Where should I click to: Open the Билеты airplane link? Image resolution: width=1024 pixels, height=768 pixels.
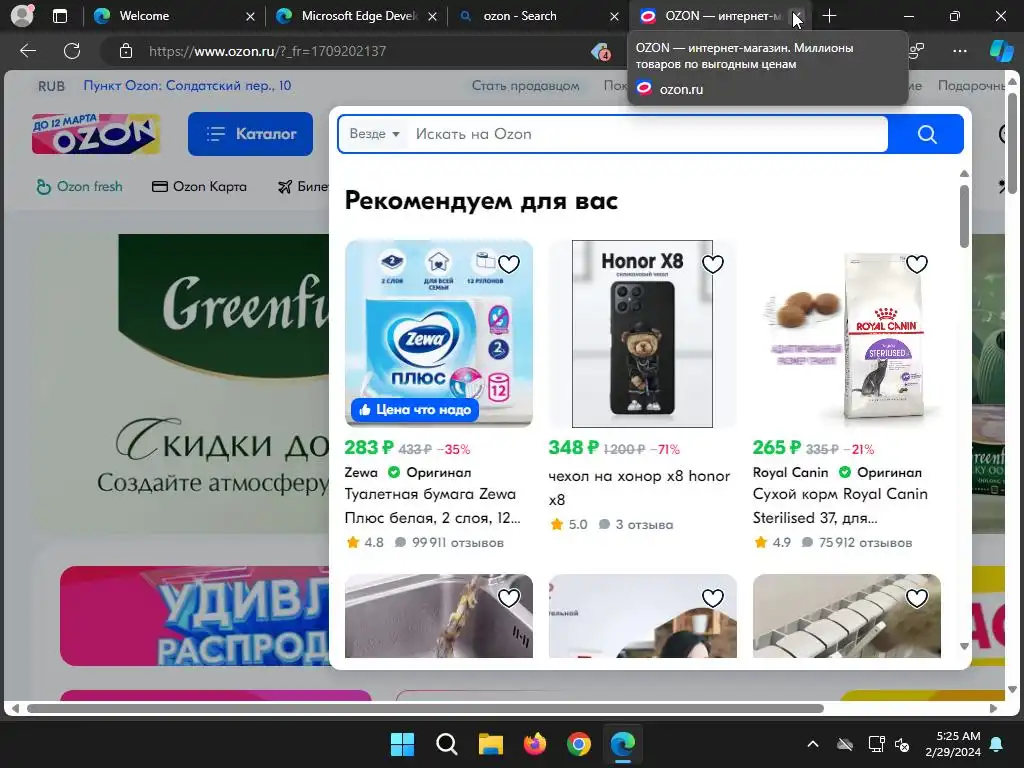pyautogui.click(x=303, y=187)
